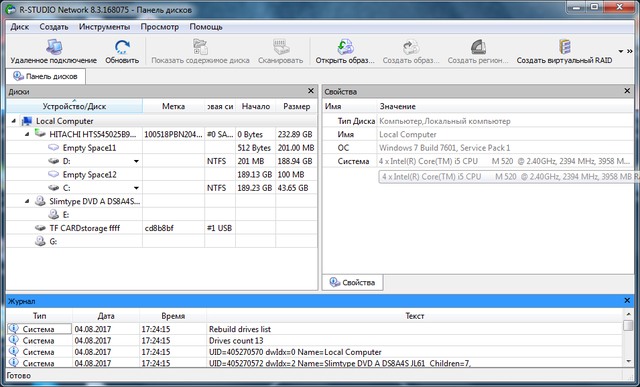Open the Диск menu
640x387 pixels.
click(20, 27)
